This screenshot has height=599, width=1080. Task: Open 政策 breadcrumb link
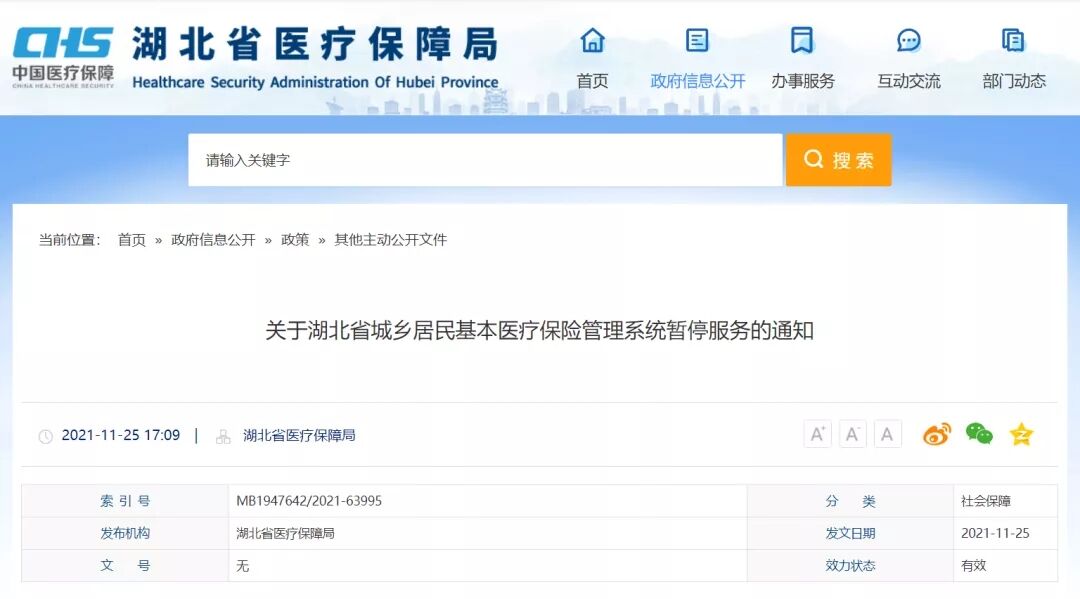click(x=295, y=240)
